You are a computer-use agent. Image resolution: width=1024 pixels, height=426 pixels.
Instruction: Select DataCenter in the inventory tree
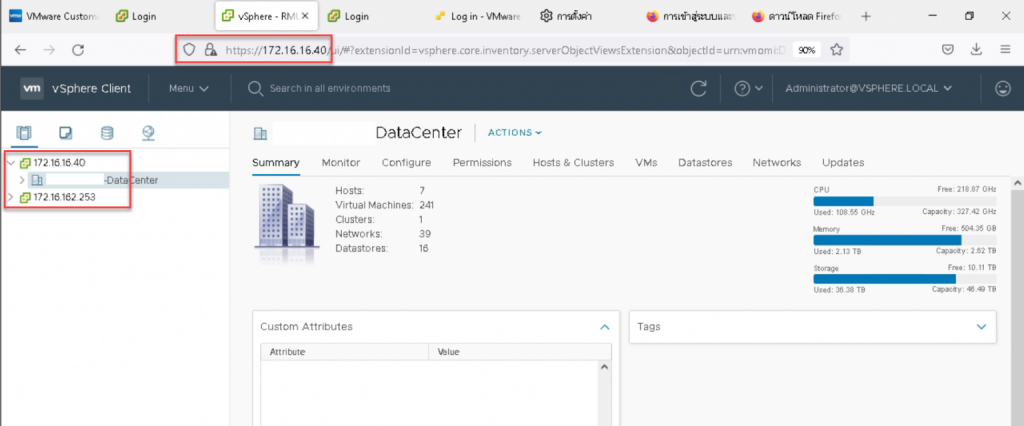click(131, 180)
